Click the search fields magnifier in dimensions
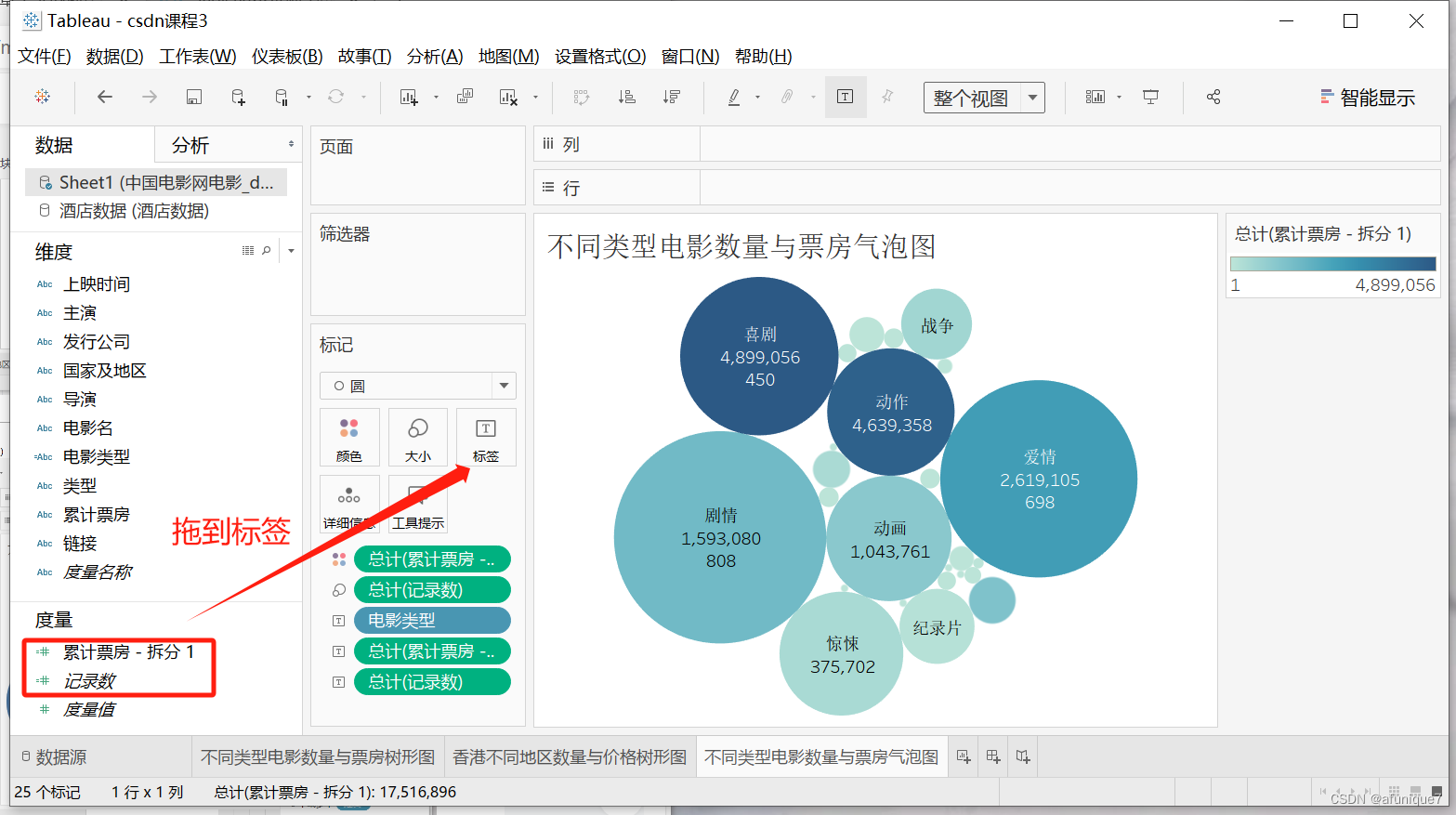The image size is (1456, 815). coord(267,251)
